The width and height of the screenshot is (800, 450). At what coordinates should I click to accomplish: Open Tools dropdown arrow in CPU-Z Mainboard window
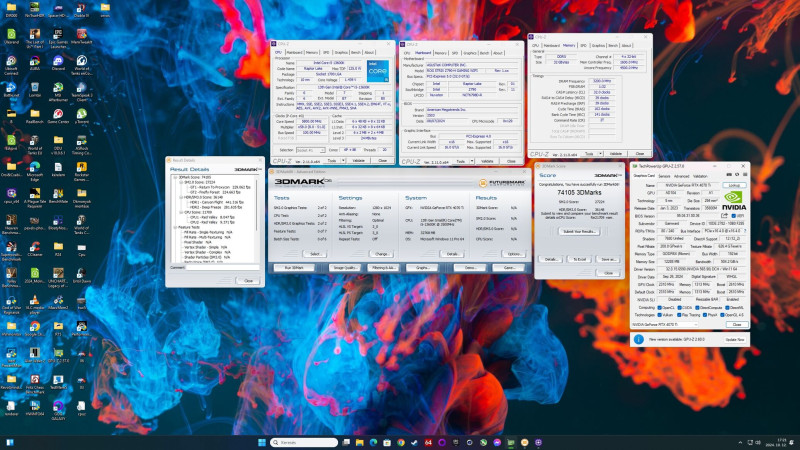(472, 161)
